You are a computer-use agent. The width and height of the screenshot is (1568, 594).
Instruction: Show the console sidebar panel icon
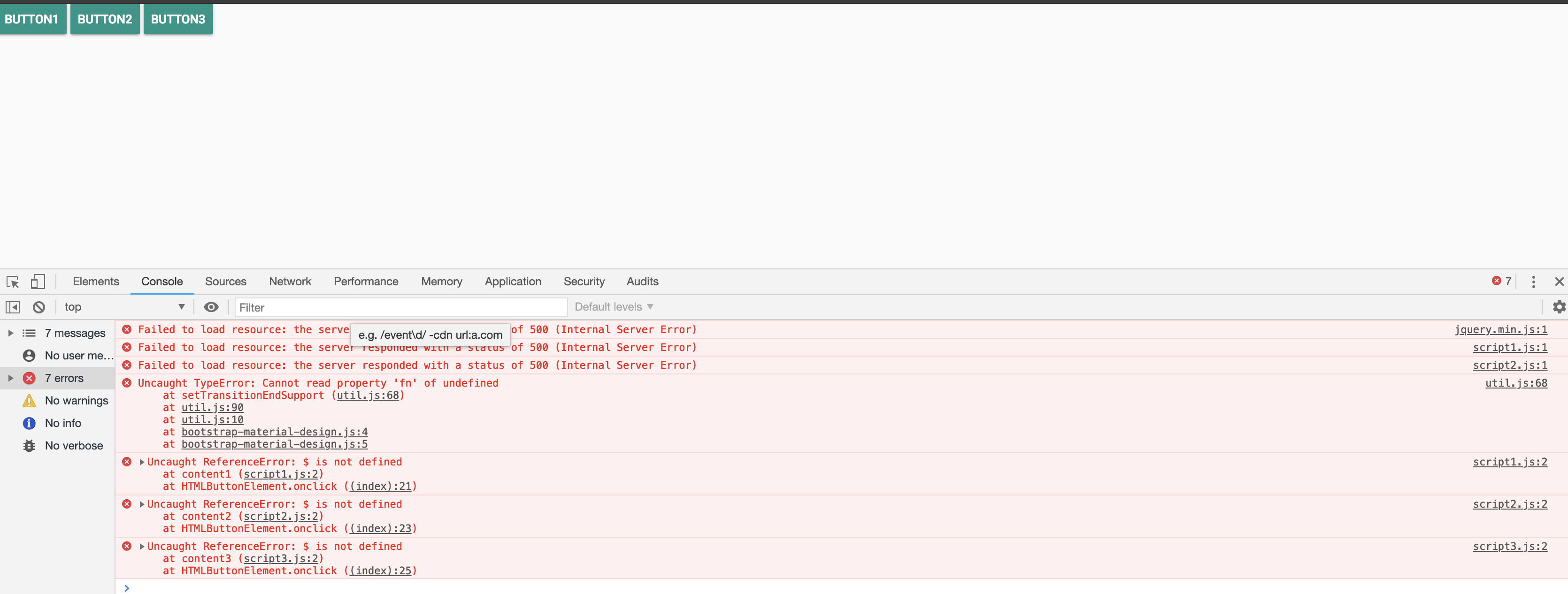click(x=12, y=307)
